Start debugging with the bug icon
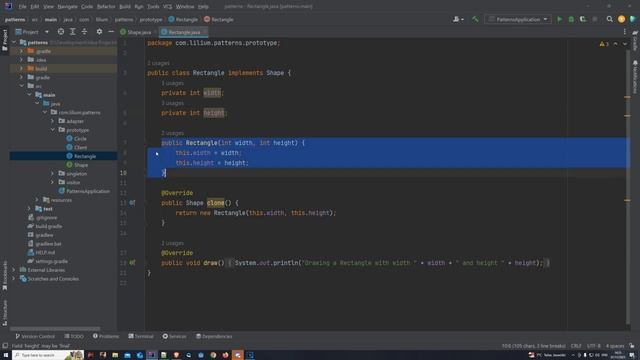Screen dimensions: 640x360 tap(571, 19)
